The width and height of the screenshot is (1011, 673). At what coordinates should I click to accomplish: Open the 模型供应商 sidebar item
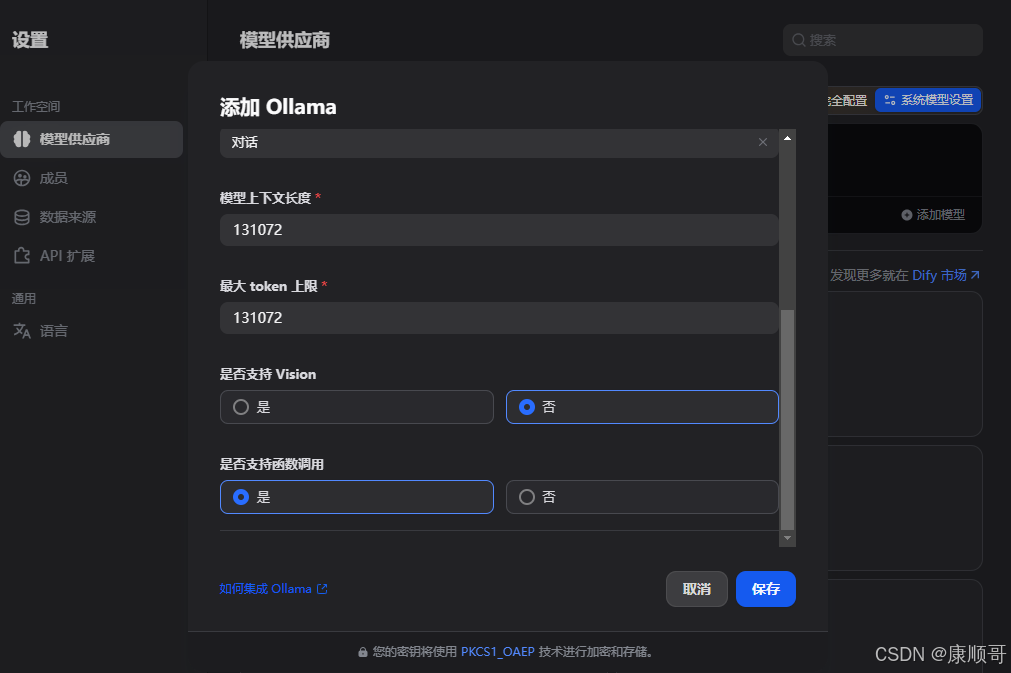click(x=92, y=139)
